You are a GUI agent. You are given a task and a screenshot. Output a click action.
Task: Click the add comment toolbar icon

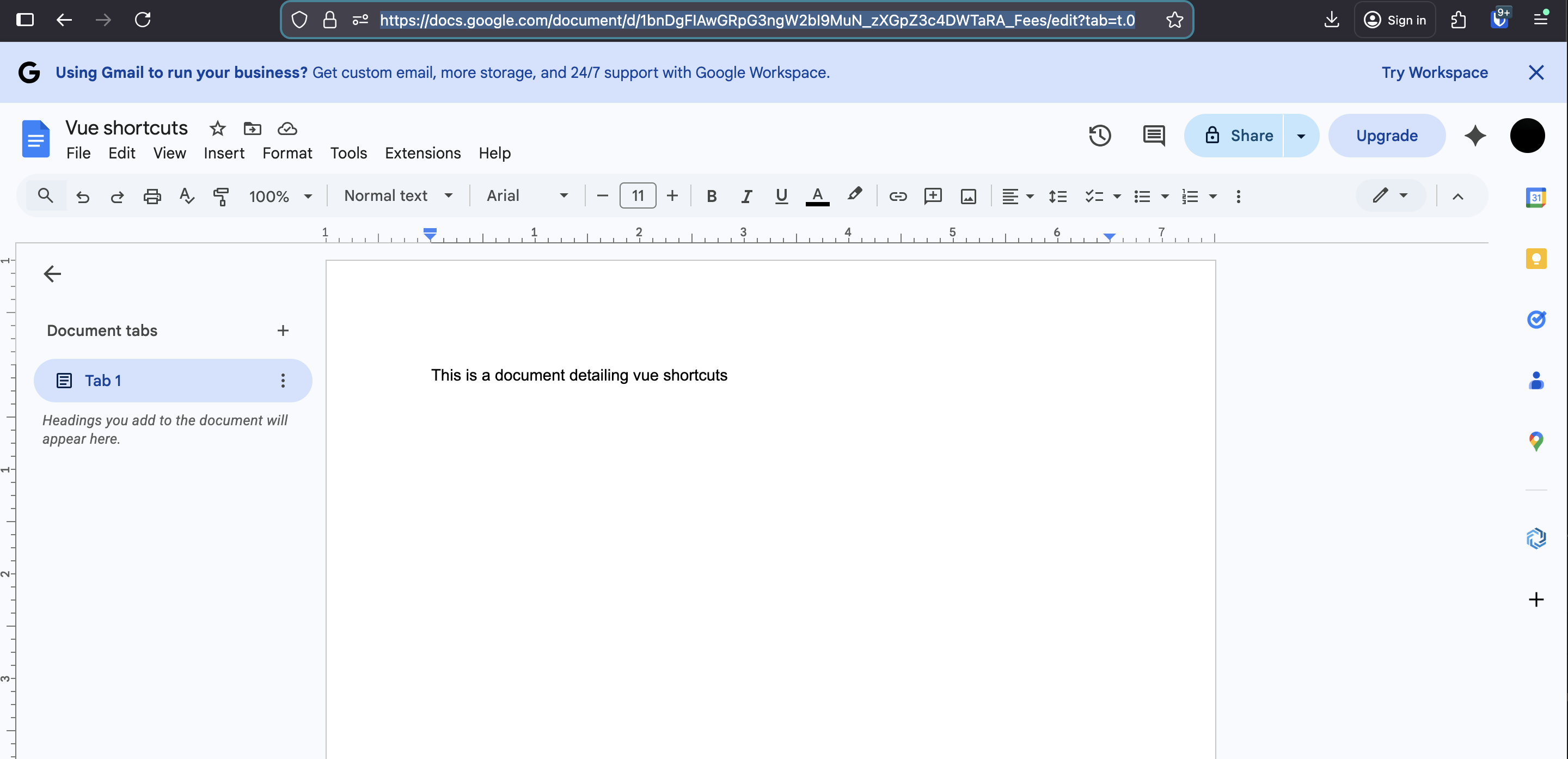point(933,196)
